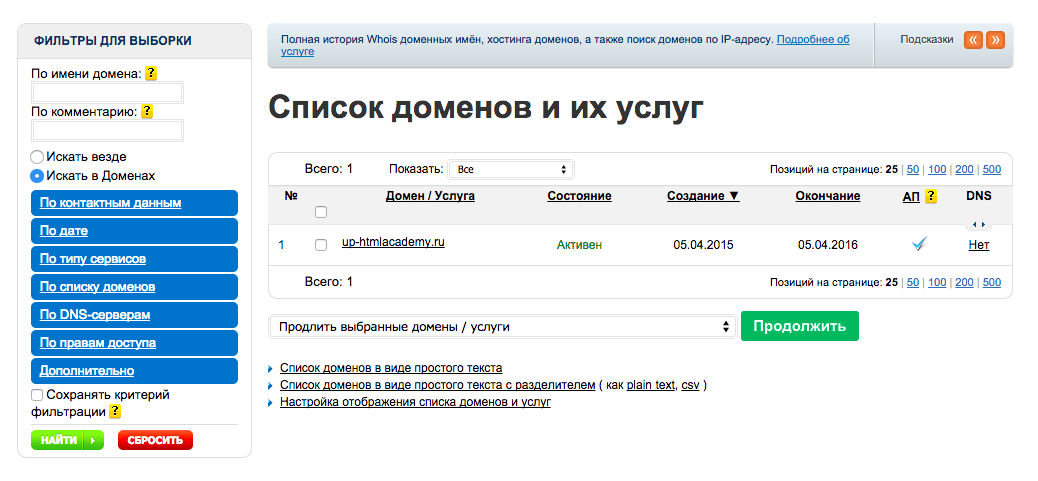Viewport: 1038px width, 481px height.
Task: Sort table by 'Создание' column header
Action: [703, 196]
